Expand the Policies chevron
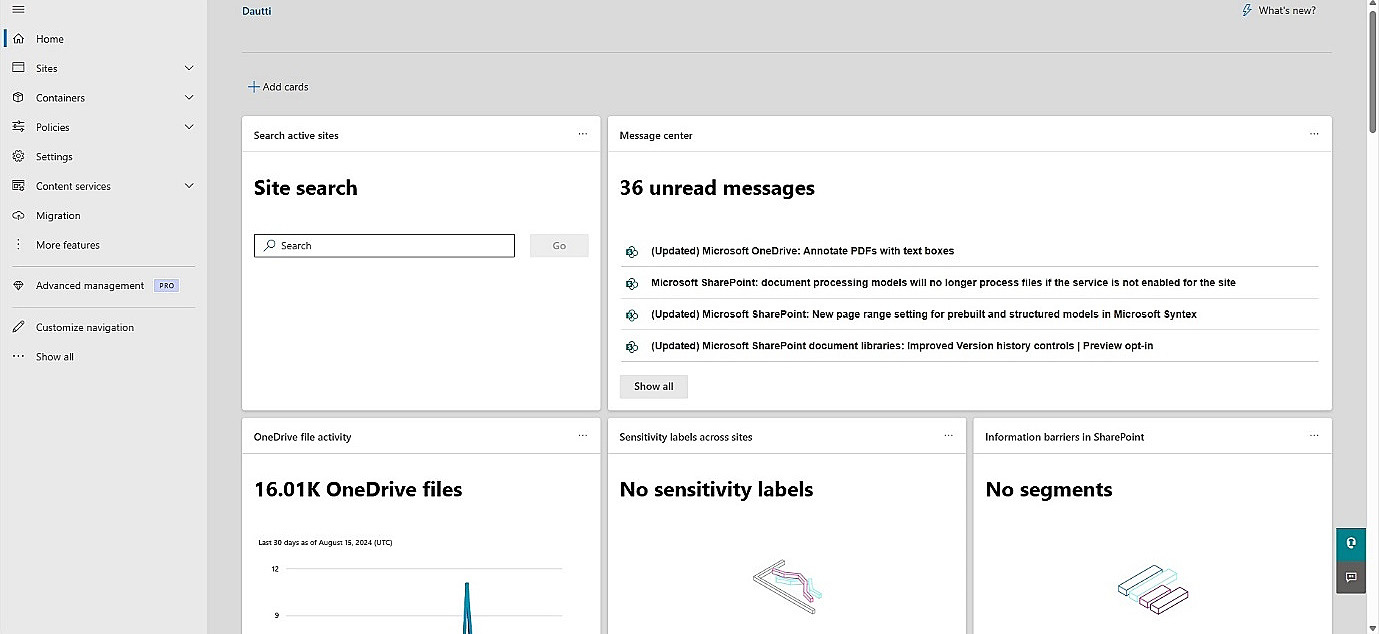 click(x=189, y=127)
